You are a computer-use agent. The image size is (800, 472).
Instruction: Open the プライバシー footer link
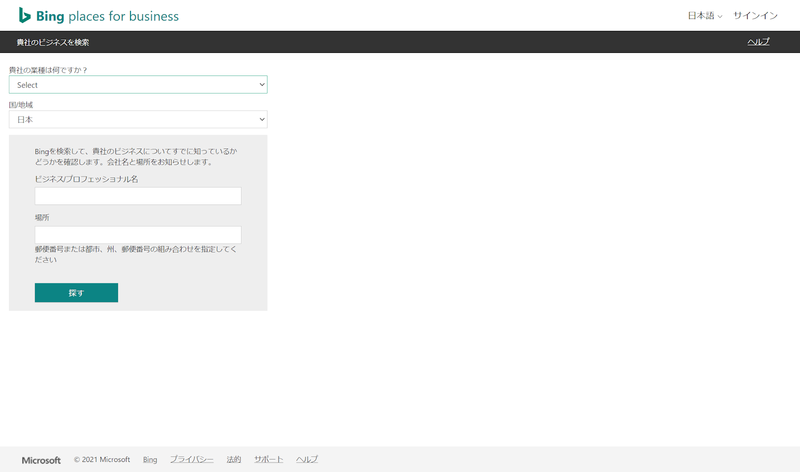[x=192, y=459]
